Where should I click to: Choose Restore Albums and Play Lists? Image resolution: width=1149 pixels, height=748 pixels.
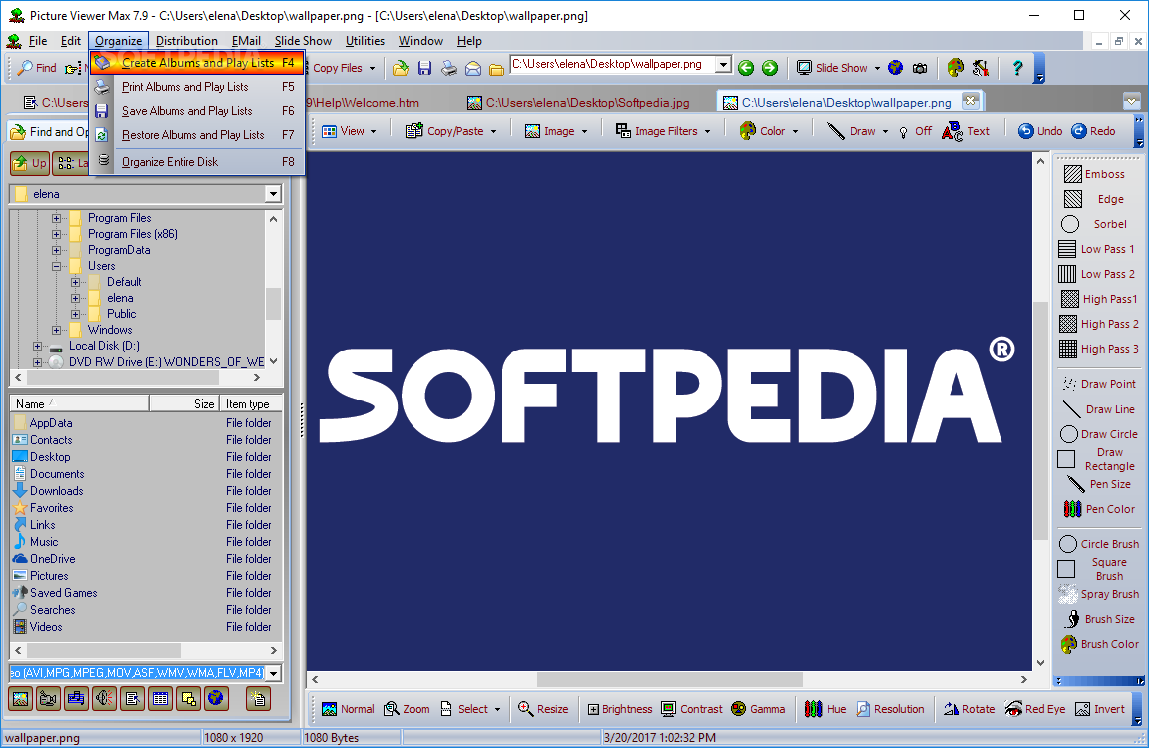[x=197, y=136]
